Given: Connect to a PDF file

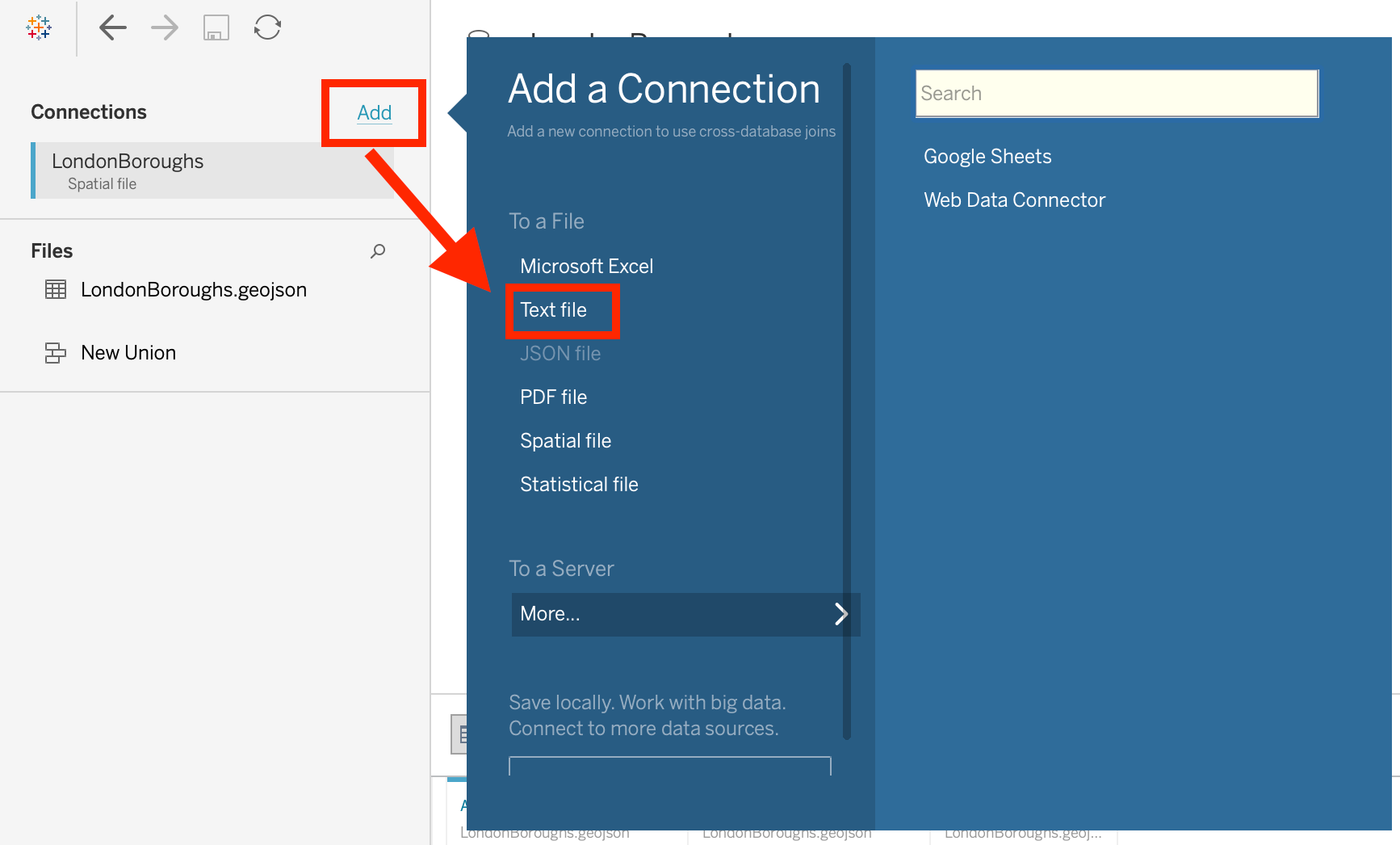Looking at the screenshot, I should click(x=554, y=397).
